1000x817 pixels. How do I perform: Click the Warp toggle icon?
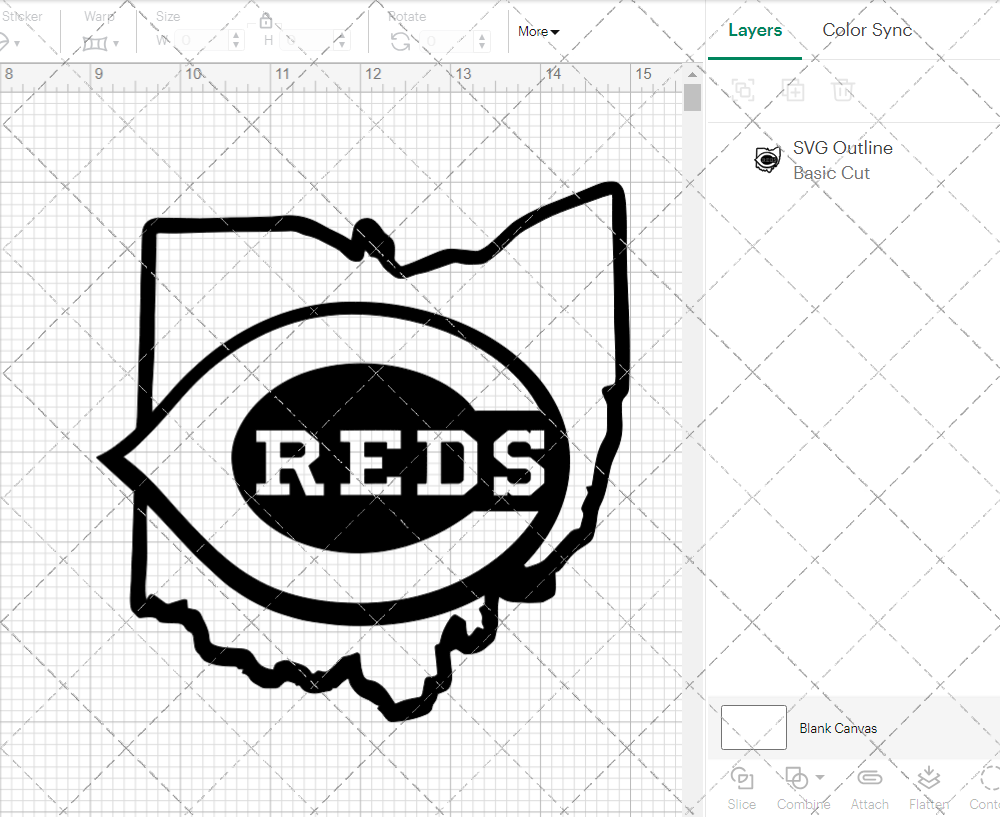pyautogui.click(x=97, y=42)
